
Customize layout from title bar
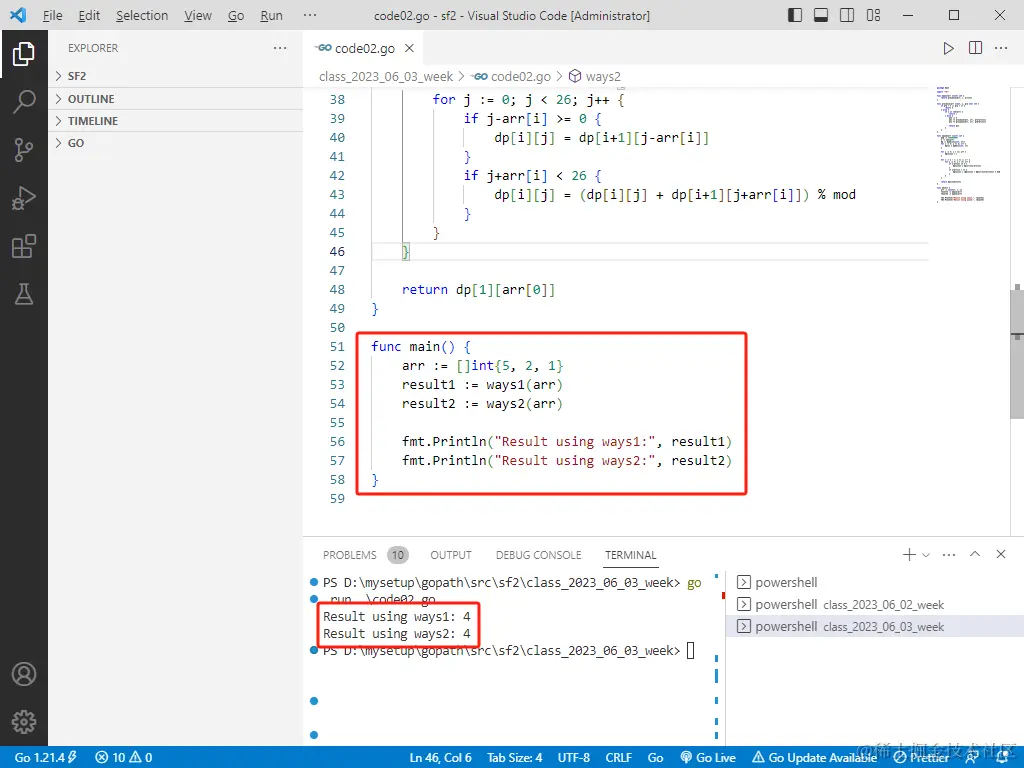click(x=873, y=15)
